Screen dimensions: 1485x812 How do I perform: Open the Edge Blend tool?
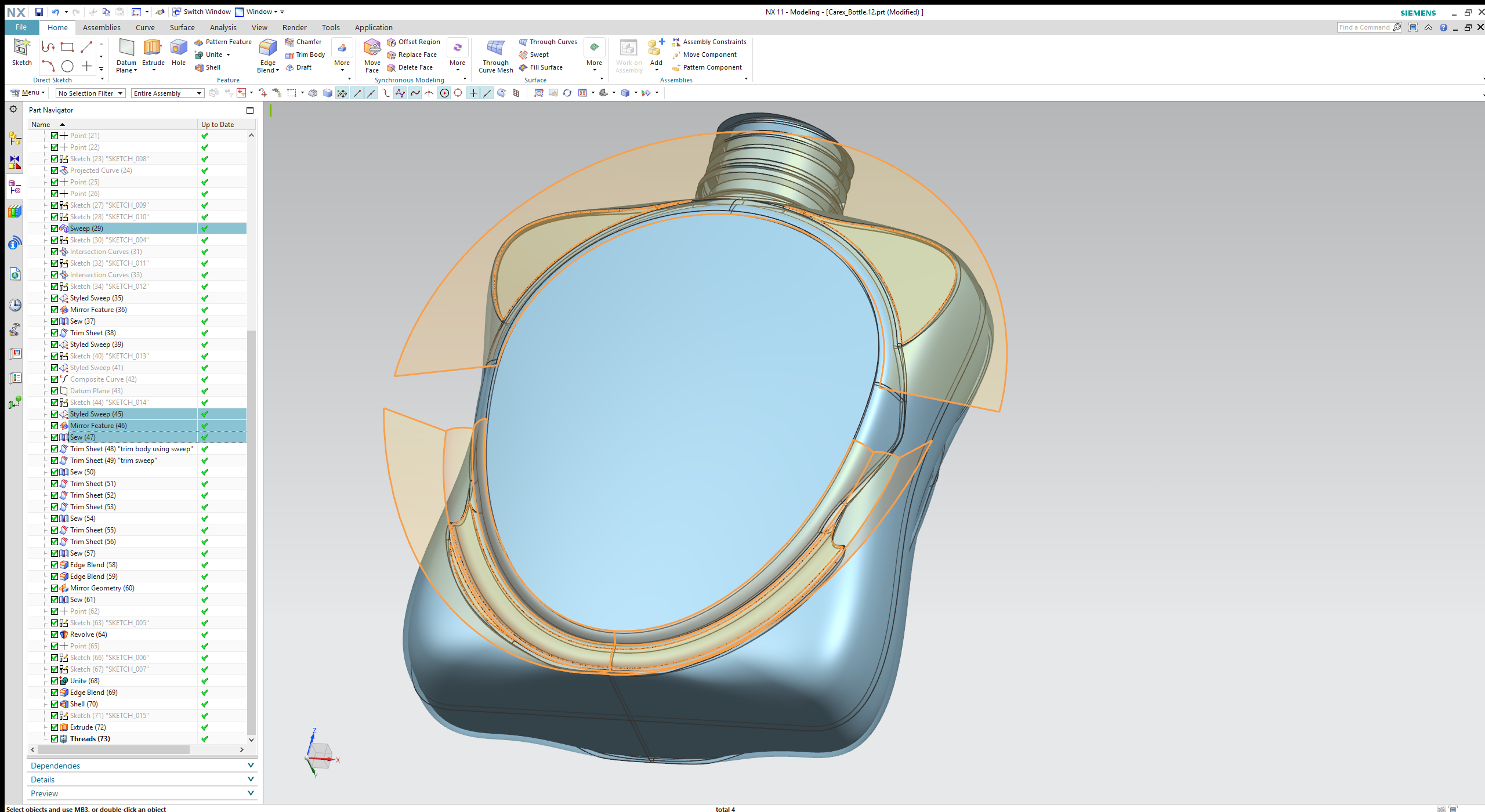pos(267,51)
